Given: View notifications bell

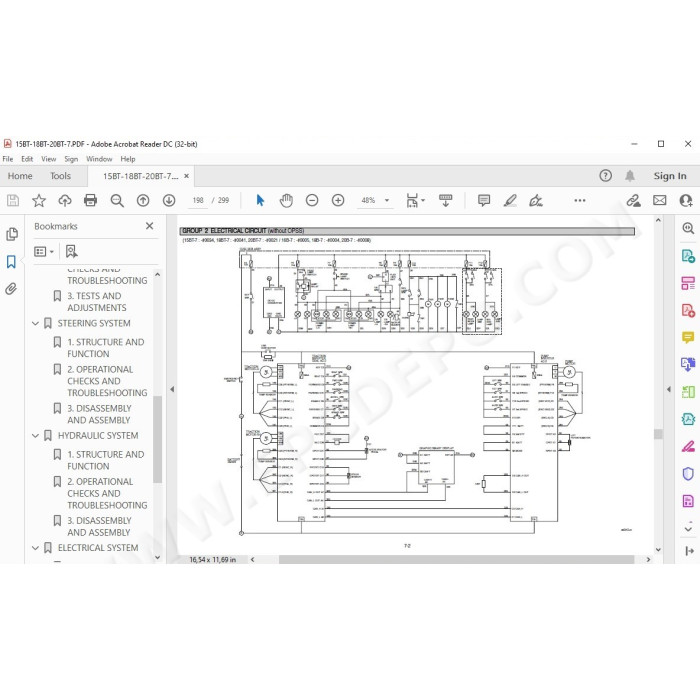Looking at the screenshot, I should point(630,176).
